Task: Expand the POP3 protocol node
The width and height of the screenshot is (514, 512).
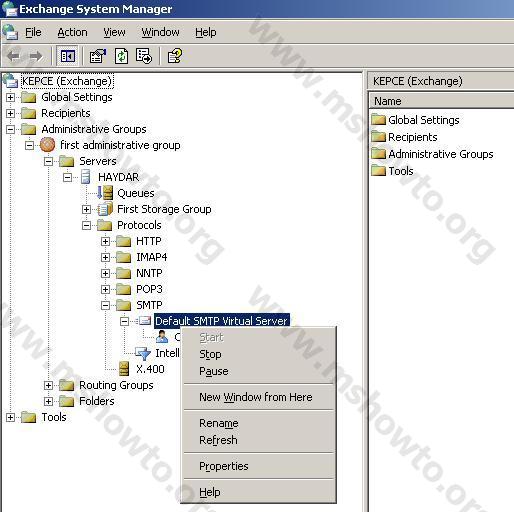Action: tap(105, 289)
